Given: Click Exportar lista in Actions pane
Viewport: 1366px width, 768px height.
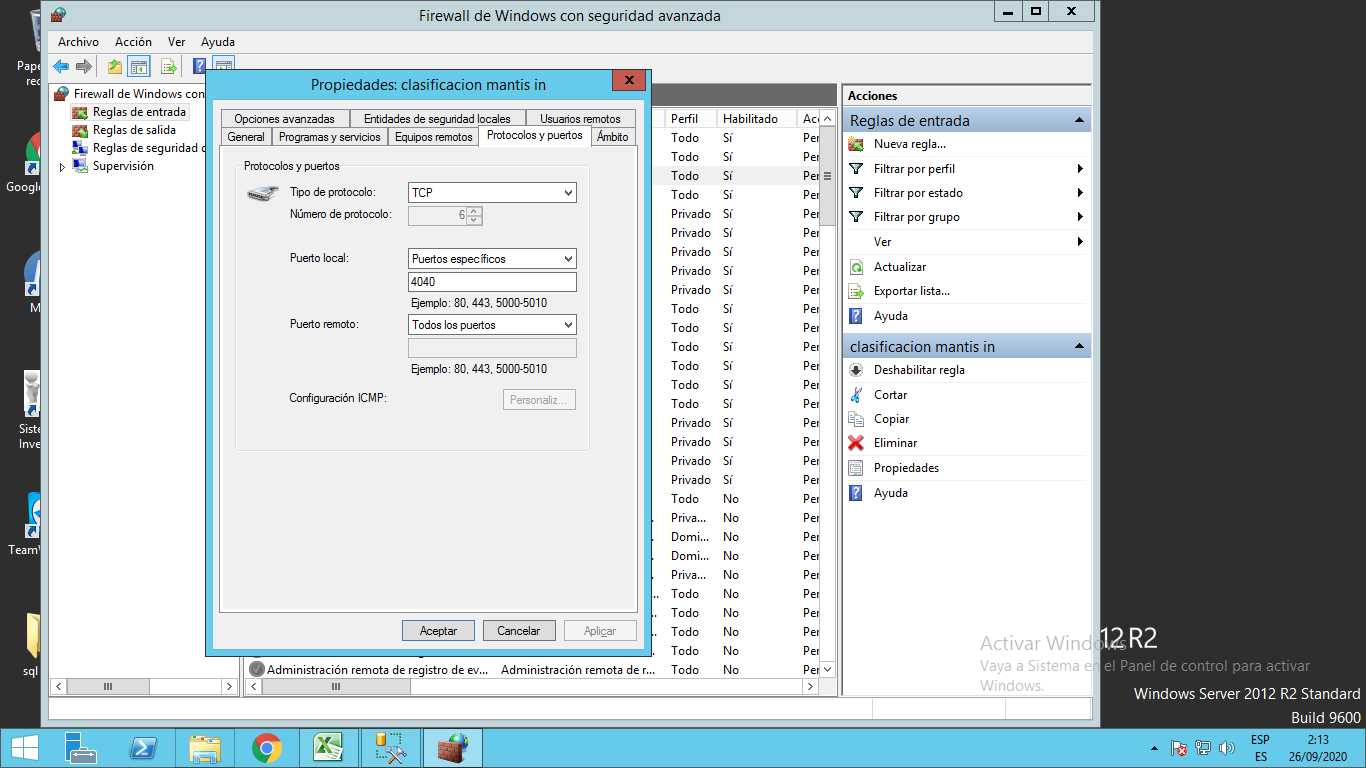Looking at the screenshot, I should tap(911, 291).
